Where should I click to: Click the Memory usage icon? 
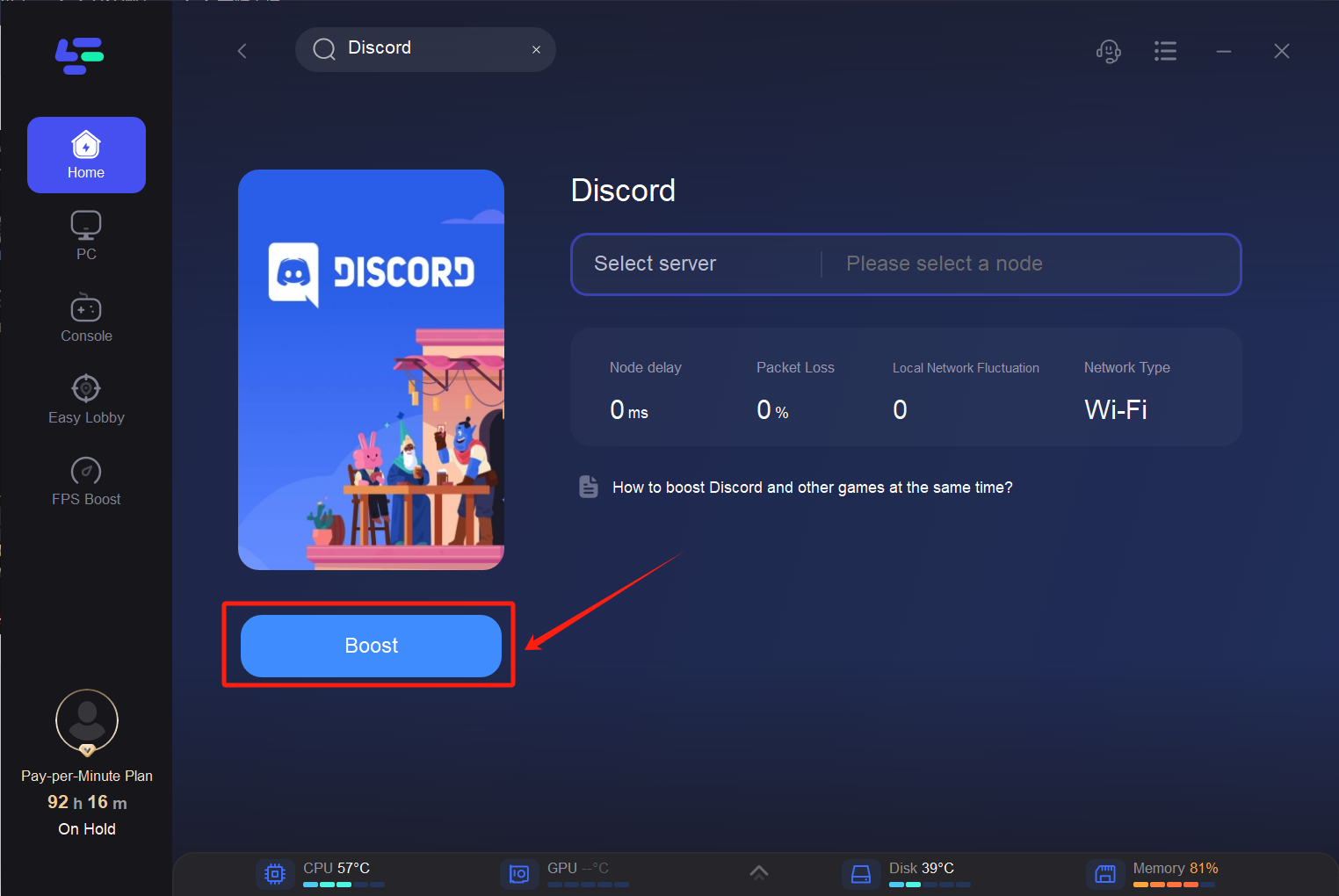click(1105, 874)
